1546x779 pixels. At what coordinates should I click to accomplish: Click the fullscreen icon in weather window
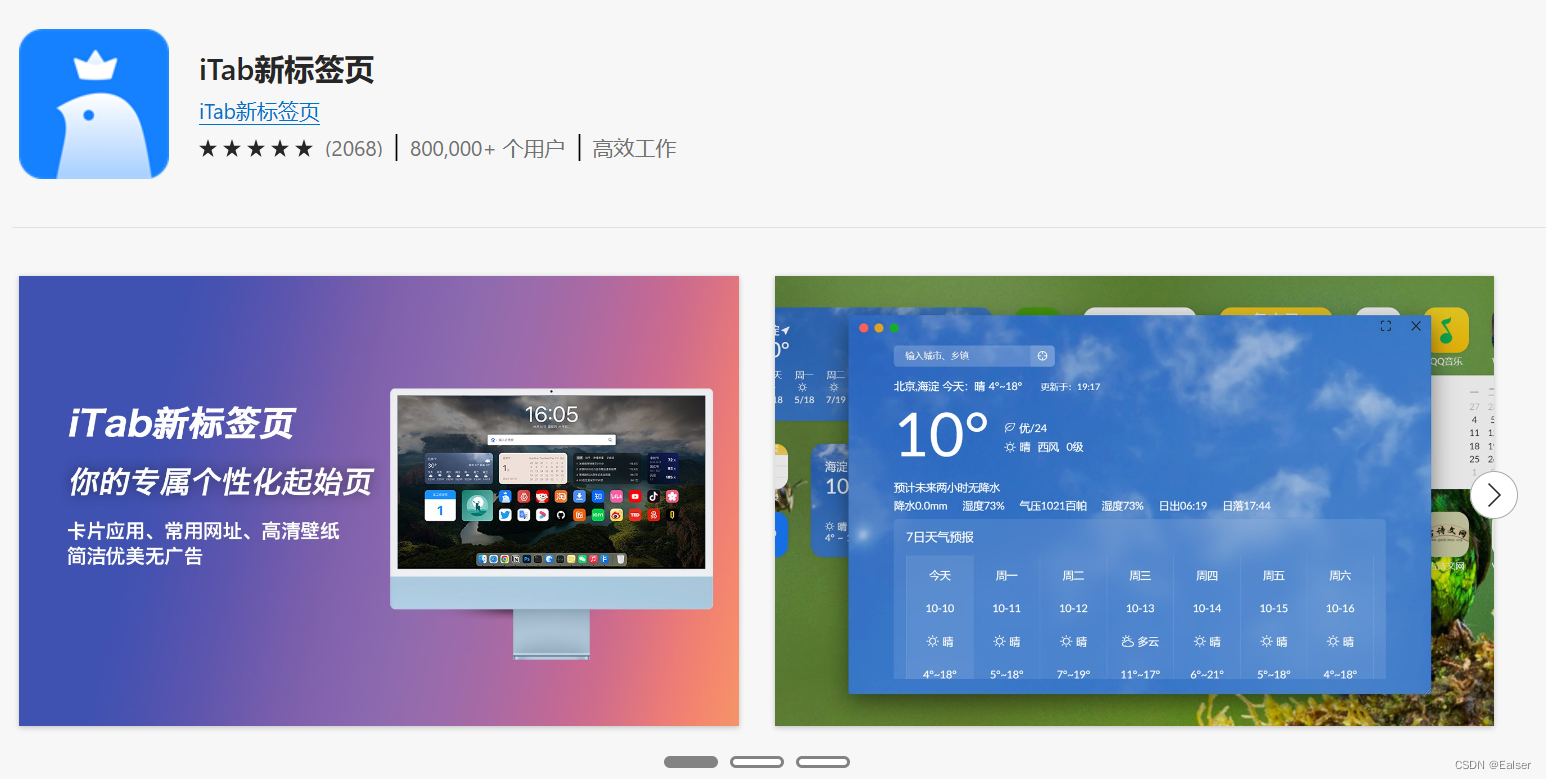point(1385,326)
